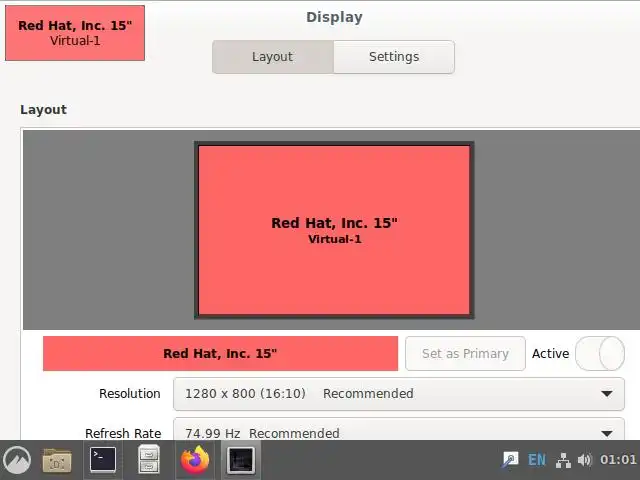Click the Resolution label
Image resolution: width=640 pixels, height=480 pixels.
tap(130, 393)
